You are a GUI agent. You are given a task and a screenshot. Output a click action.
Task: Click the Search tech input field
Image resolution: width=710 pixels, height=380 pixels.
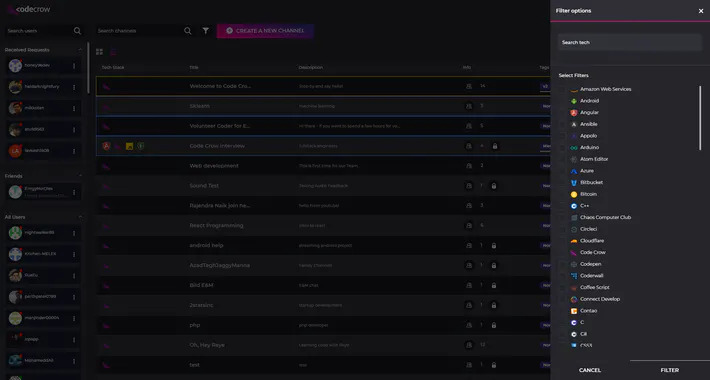[630, 43]
